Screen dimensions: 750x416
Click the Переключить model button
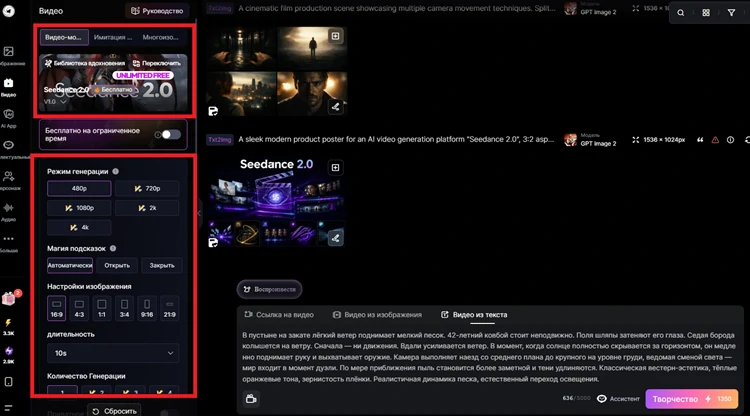[157, 63]
